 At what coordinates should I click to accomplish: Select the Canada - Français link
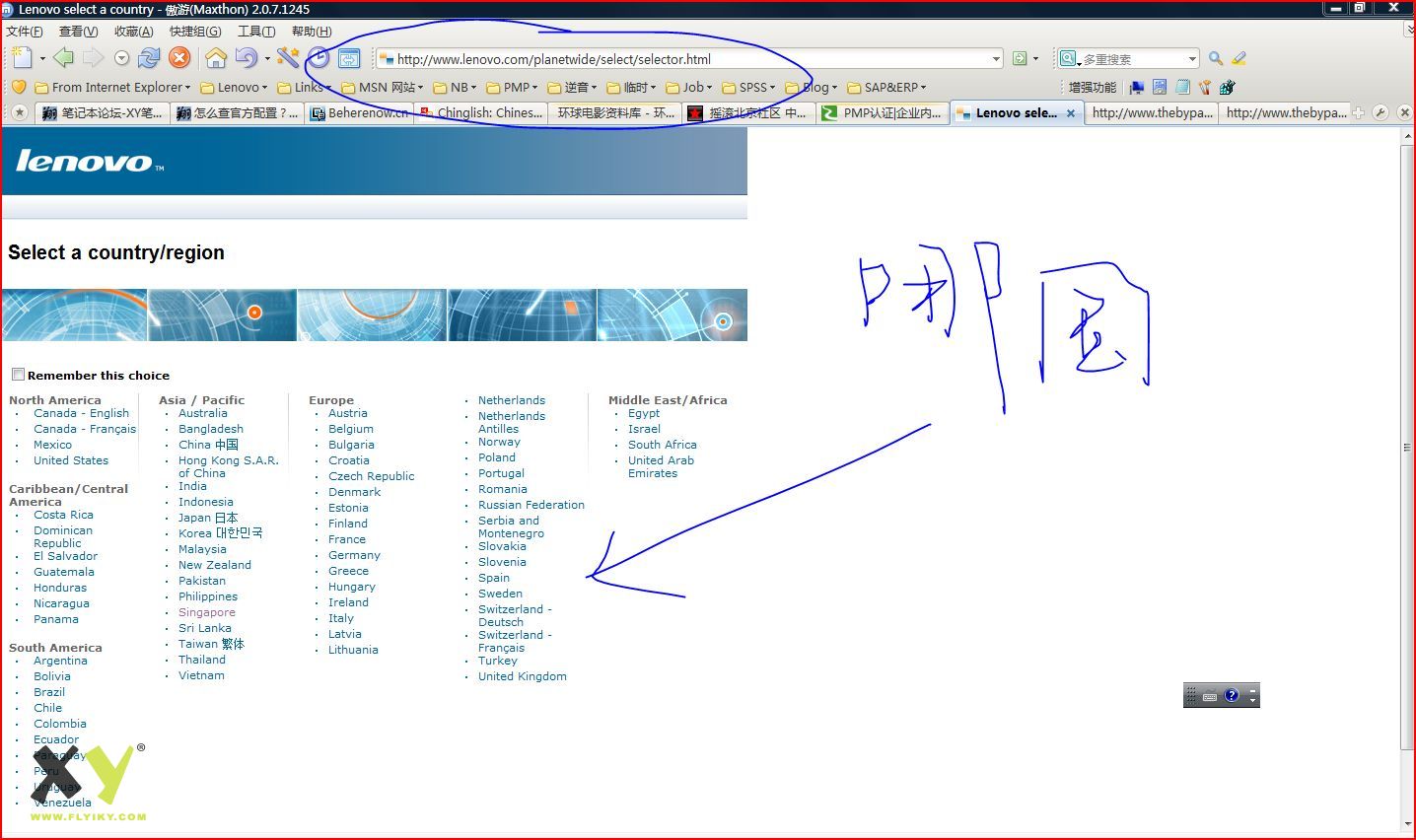pos(85,429)
